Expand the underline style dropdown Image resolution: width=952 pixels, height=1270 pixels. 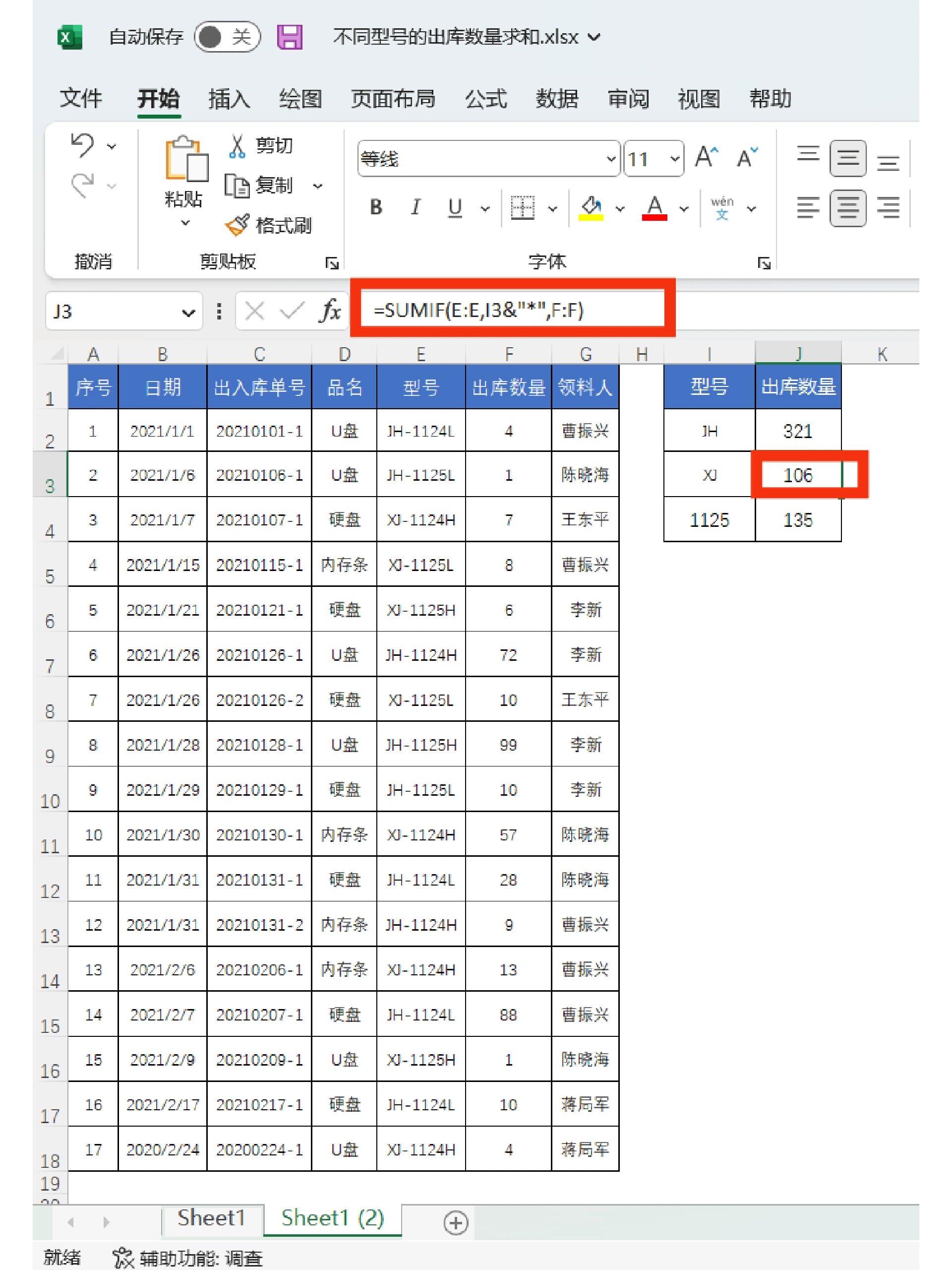tap(485, 208)
